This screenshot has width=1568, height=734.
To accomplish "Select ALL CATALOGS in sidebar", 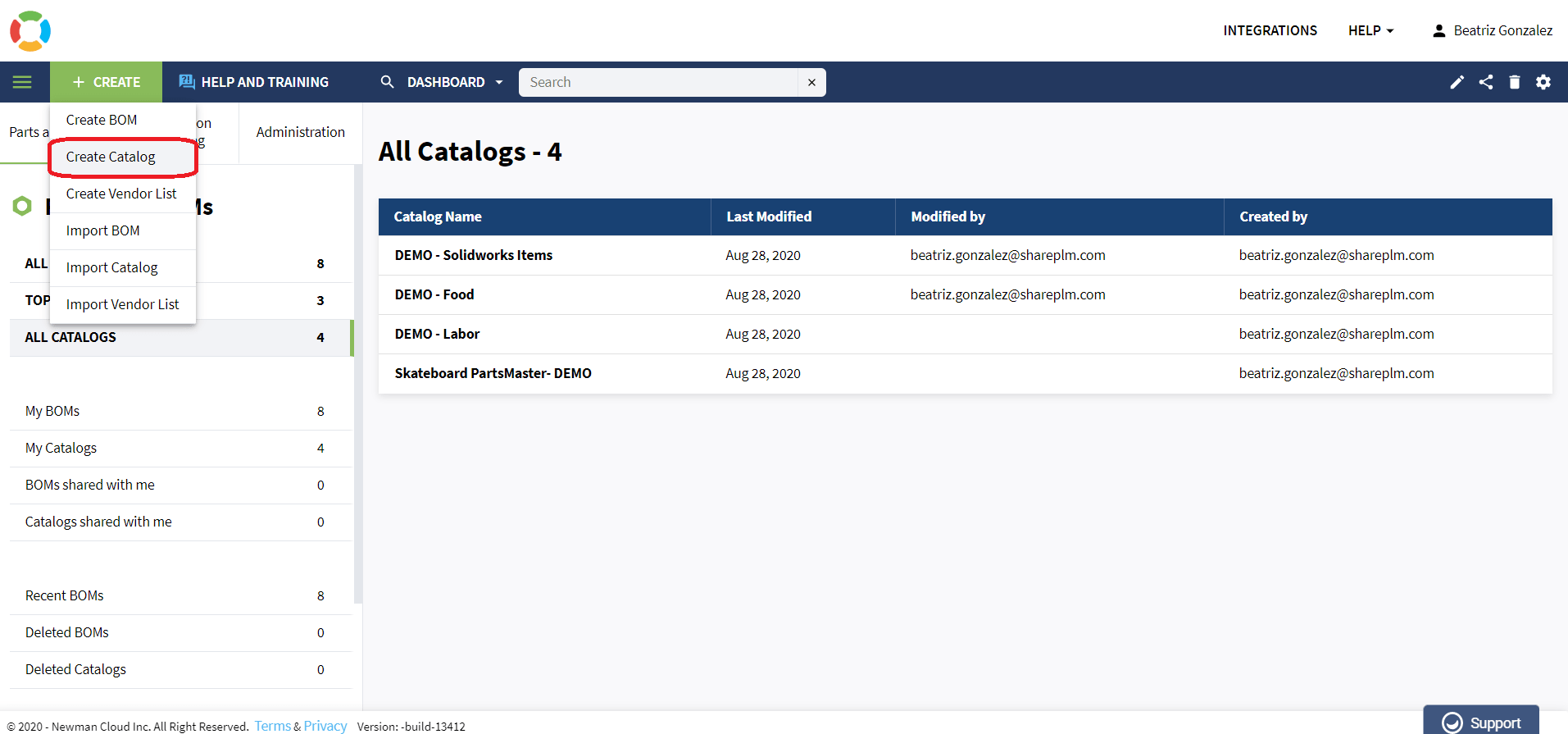I will (x=181, y=337).
